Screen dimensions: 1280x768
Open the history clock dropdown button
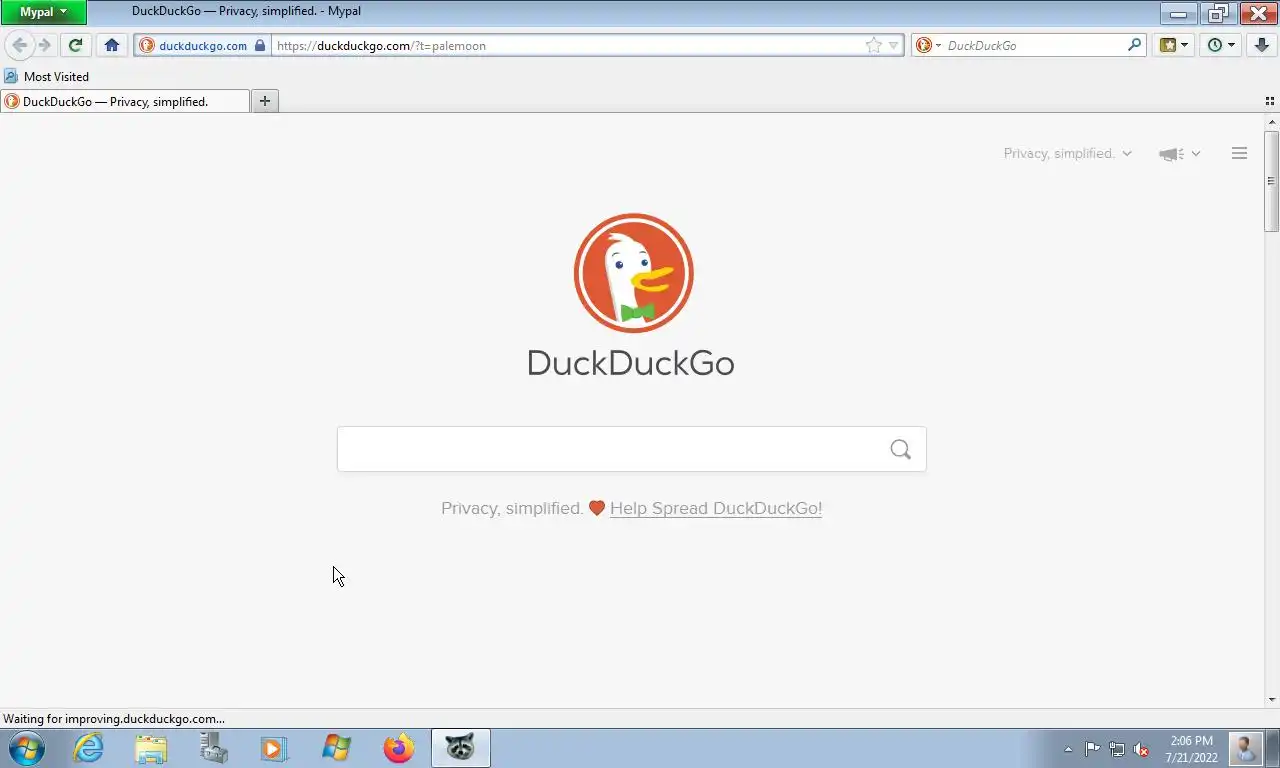pyautogui.click(x=1221, y=45)
